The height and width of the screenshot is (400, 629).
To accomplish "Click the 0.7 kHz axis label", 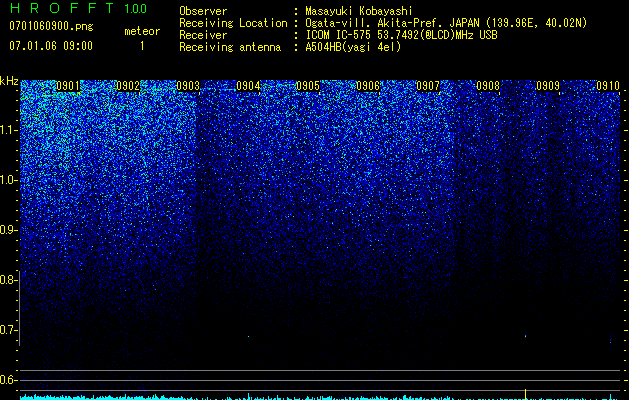I will pyautogui.click(x=7, y=330).
